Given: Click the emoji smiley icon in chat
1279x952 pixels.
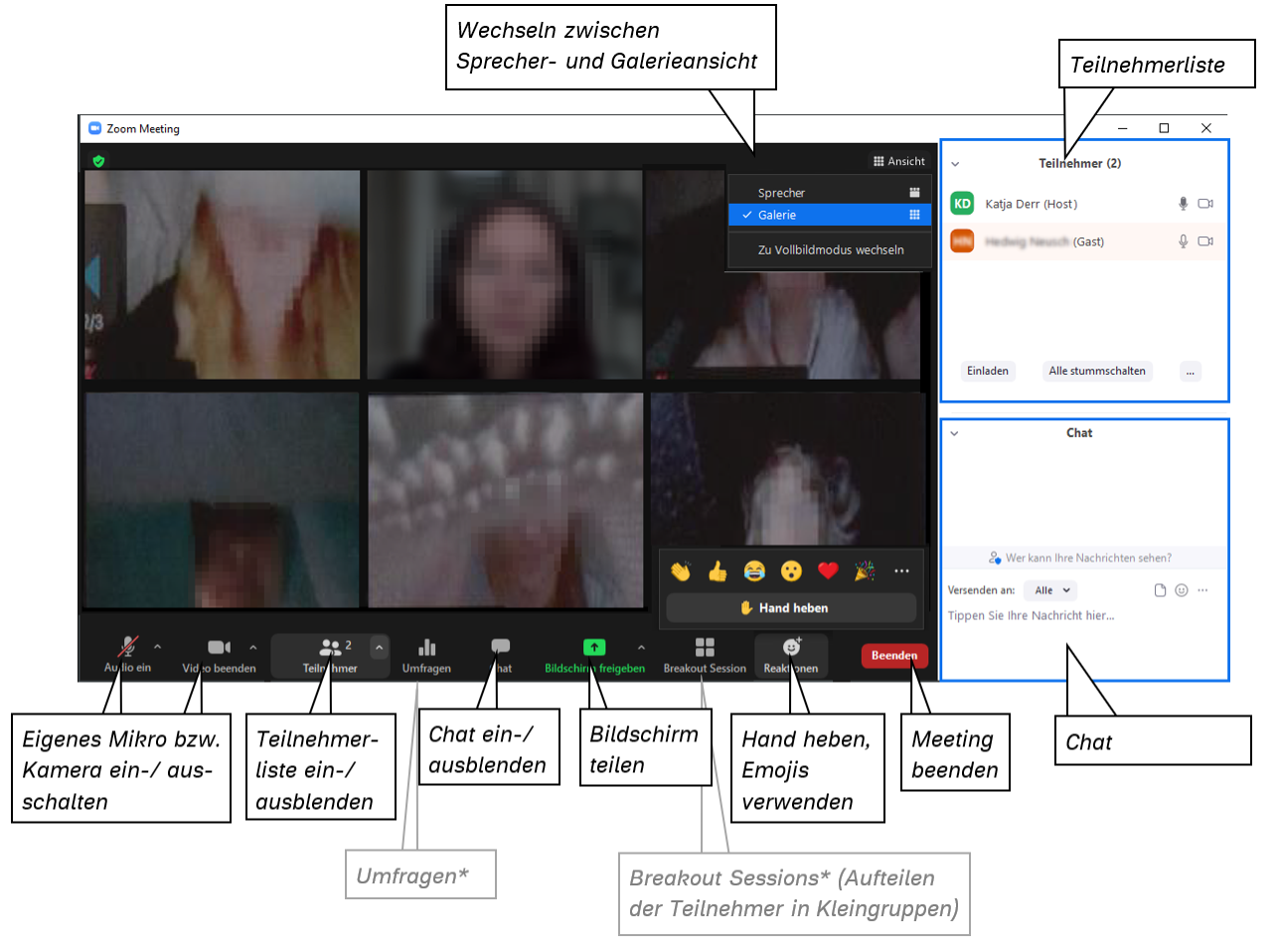Looking at the screenshot, I should 1182,590.
